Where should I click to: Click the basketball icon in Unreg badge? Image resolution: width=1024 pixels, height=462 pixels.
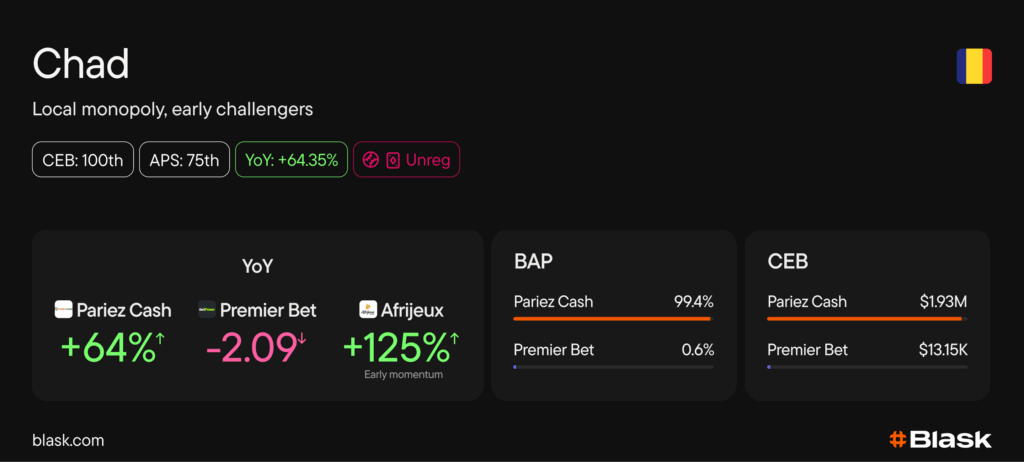pyautogui.click(x=371, y=160)
